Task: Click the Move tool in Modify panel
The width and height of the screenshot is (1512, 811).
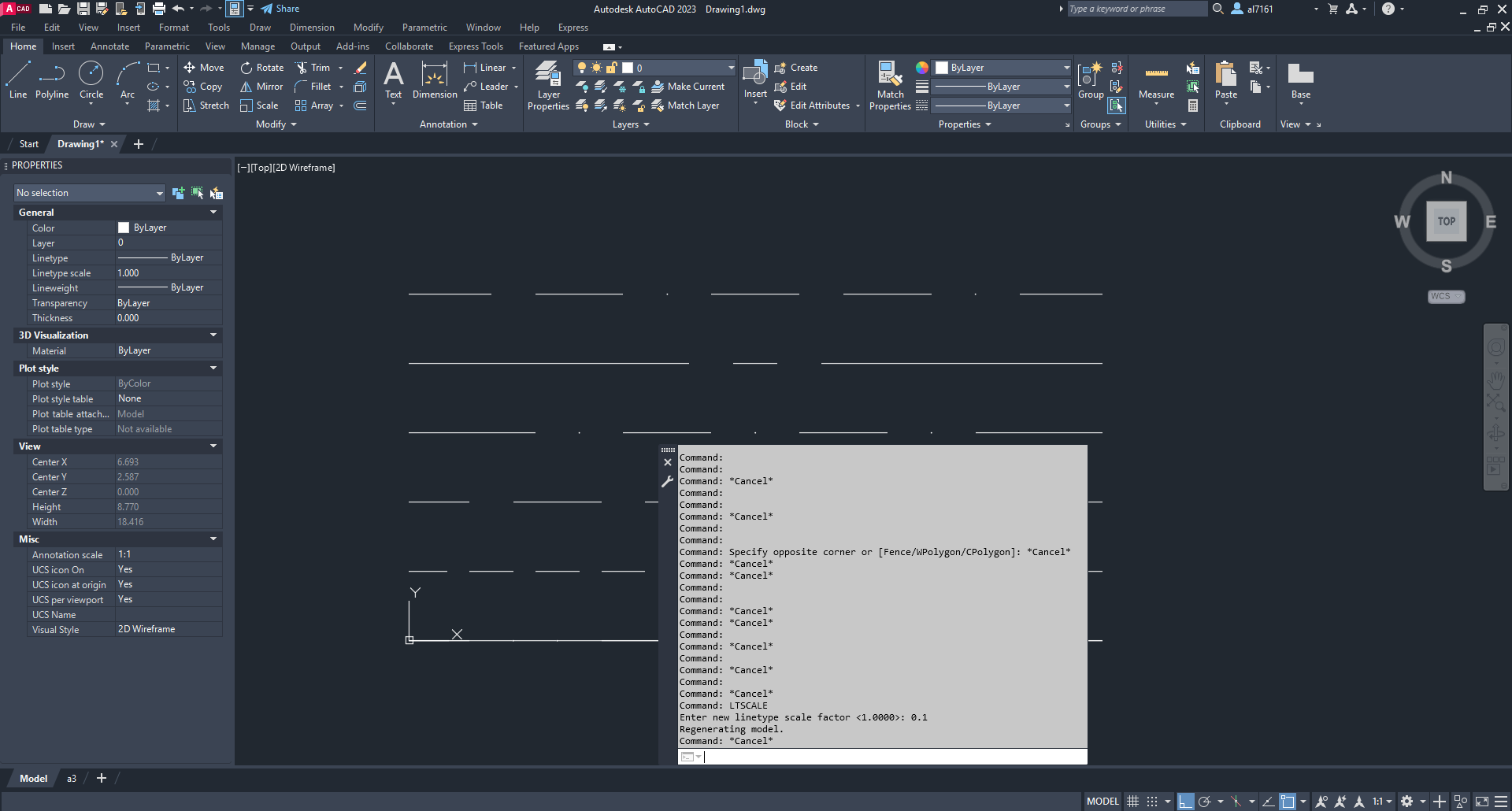Action: [x=203, y=68]
